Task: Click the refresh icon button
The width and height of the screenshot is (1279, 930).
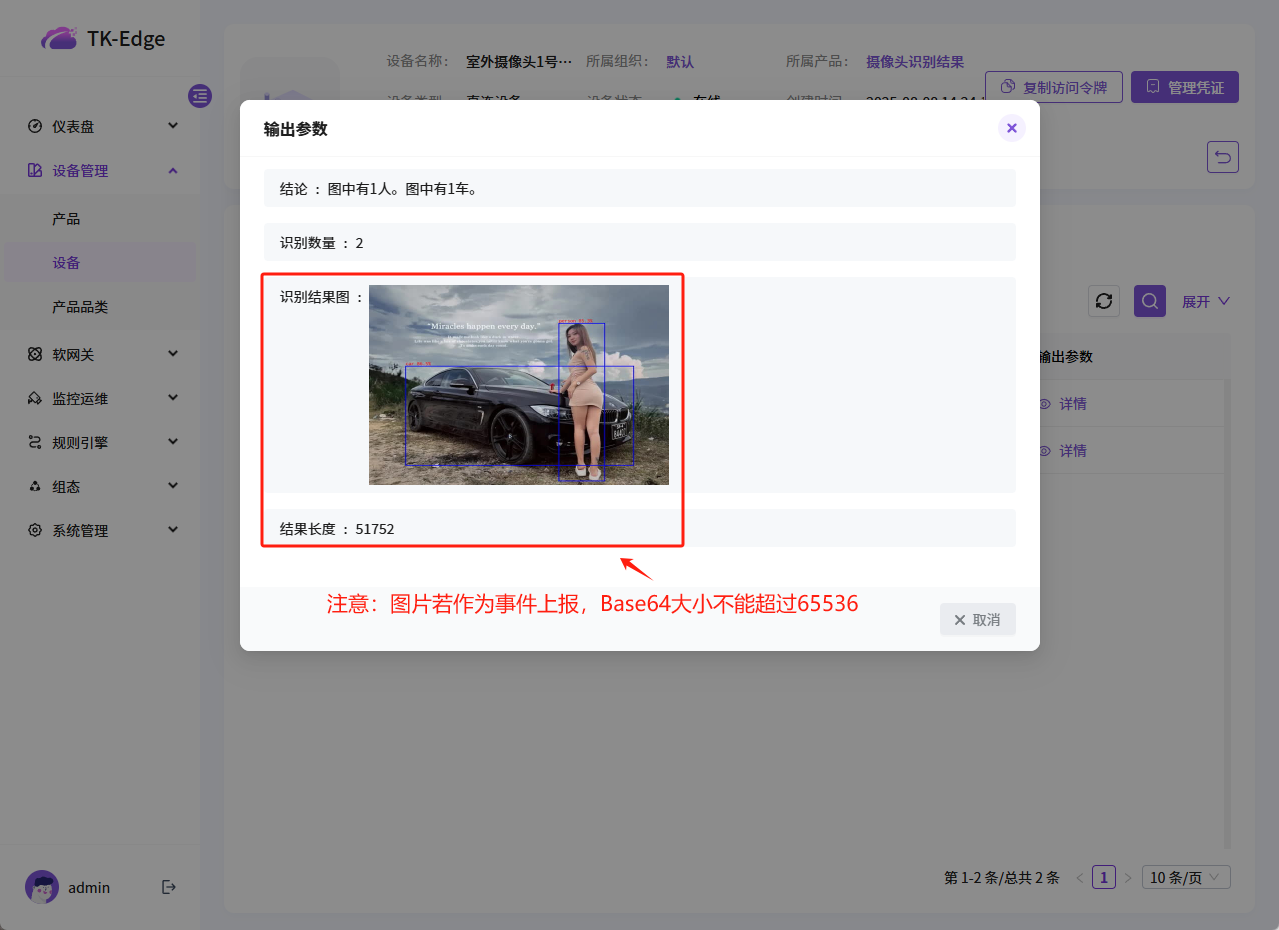Action: pyautogui.click(x=1104, y=301)
